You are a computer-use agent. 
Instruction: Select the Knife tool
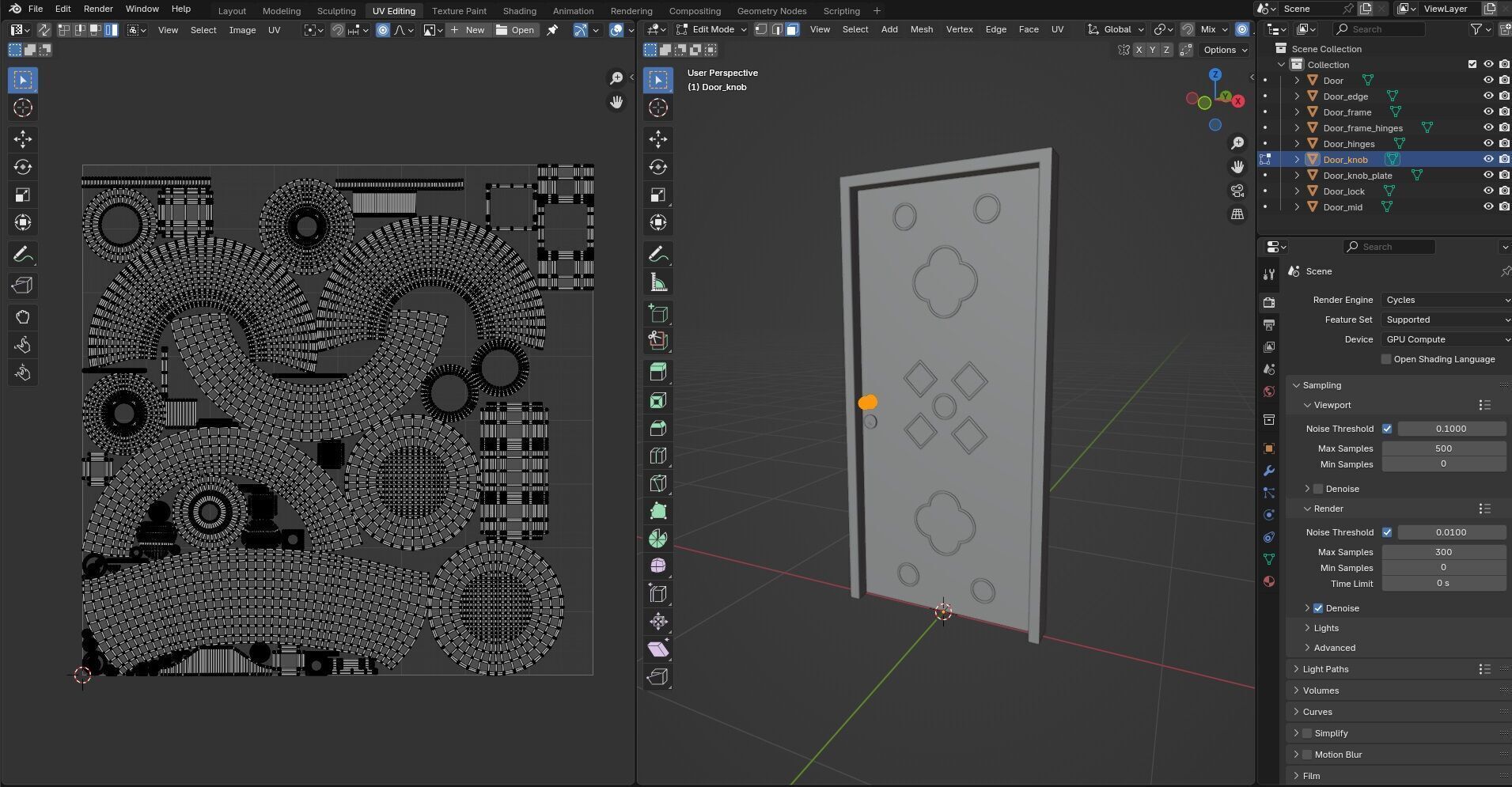pyautogui.click(x=658, y=483)
